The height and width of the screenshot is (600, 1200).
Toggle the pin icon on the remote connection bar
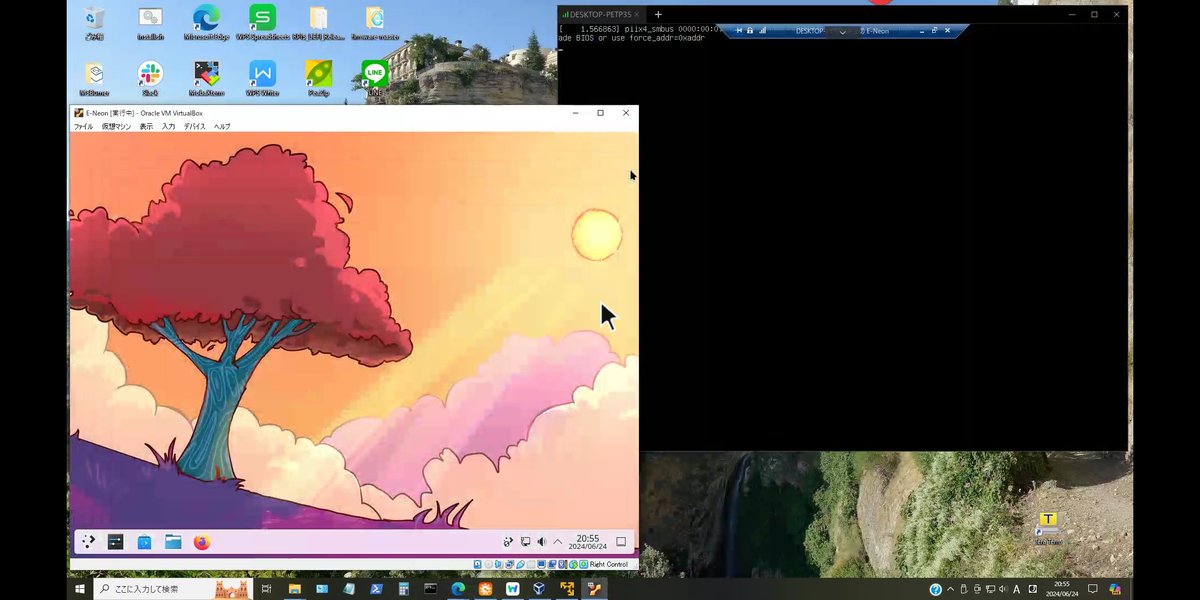click(x=739, y=31)
